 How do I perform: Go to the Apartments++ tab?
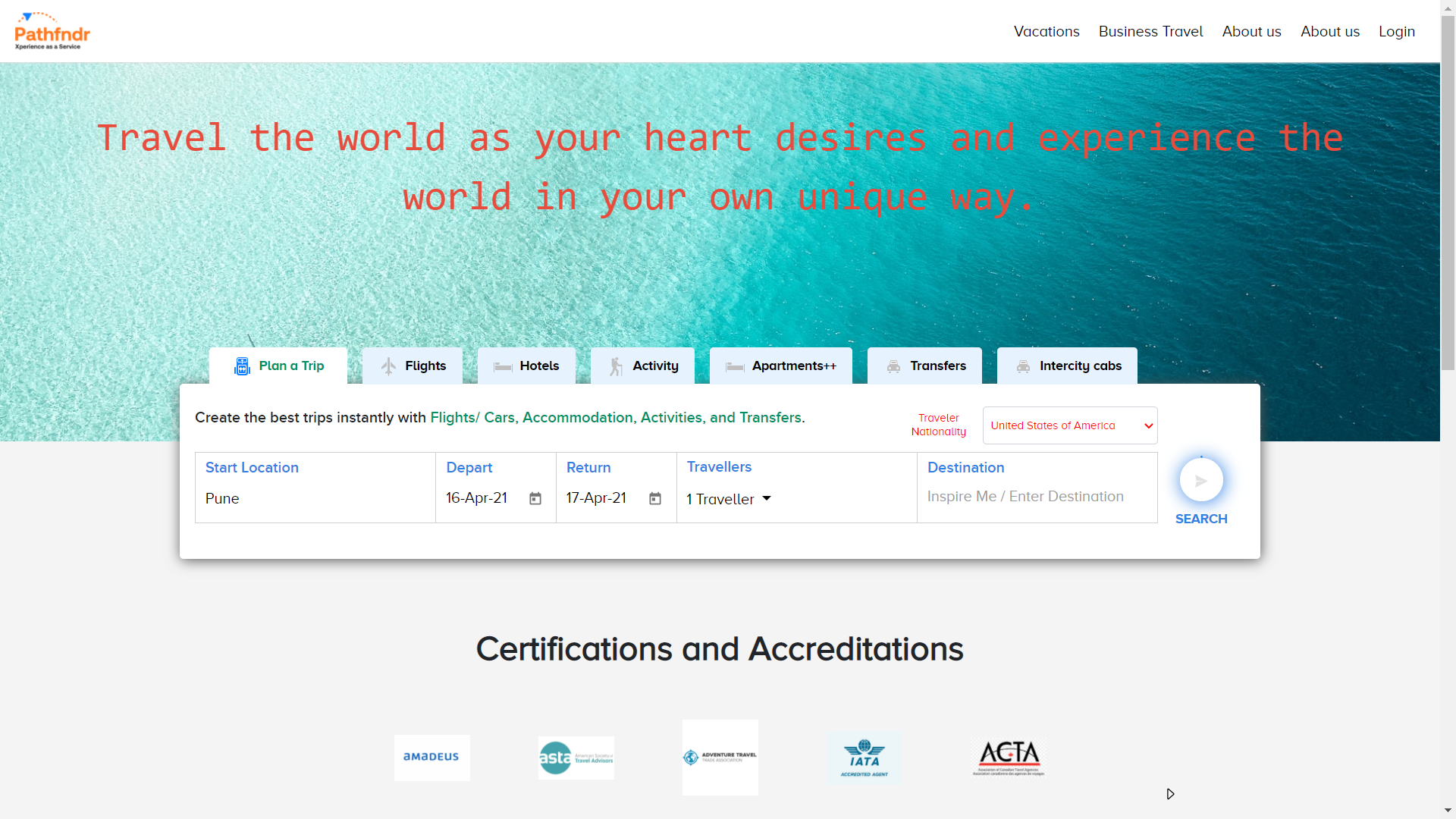(x=780, y=366)
